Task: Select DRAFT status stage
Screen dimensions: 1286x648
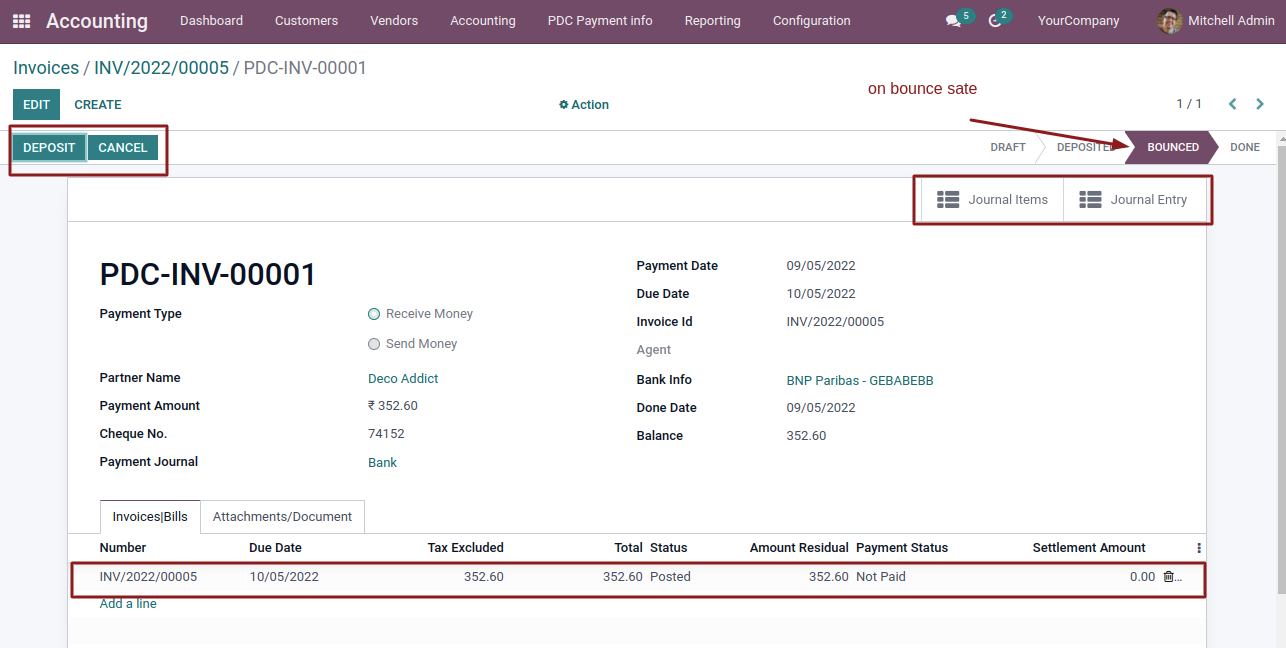Action: pyautogui.click(x=1008, y=147)
